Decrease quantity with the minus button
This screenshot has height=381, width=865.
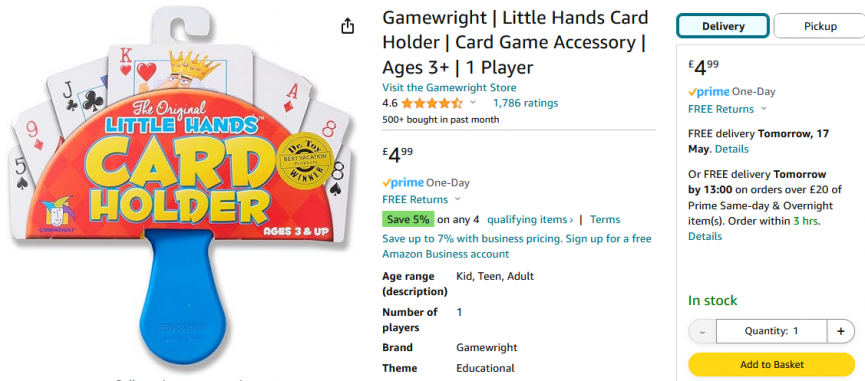coord(702,331)
